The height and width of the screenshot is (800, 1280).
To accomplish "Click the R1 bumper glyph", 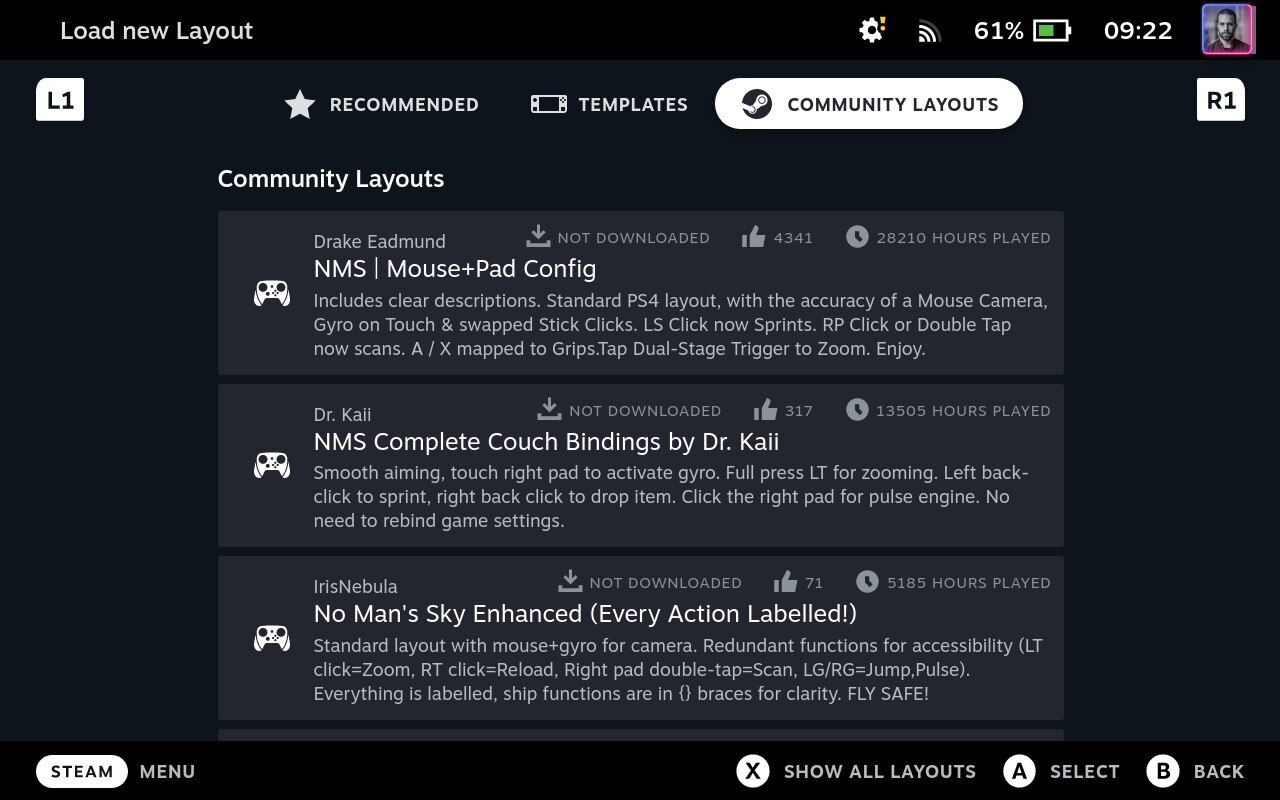I will pyautogui.click(x=1221, y=100).
